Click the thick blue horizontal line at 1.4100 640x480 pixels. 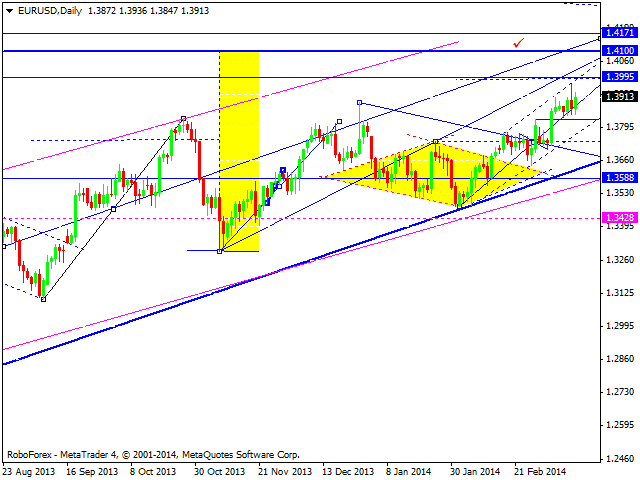click(300, 50)
